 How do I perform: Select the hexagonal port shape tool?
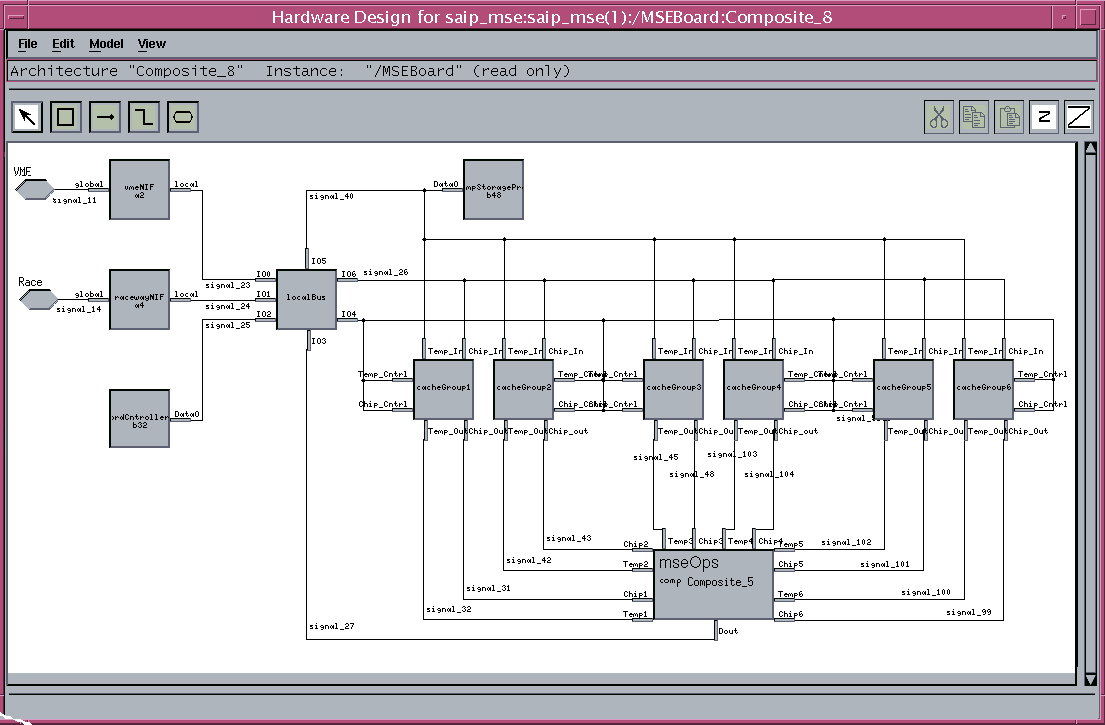point(183,117)
